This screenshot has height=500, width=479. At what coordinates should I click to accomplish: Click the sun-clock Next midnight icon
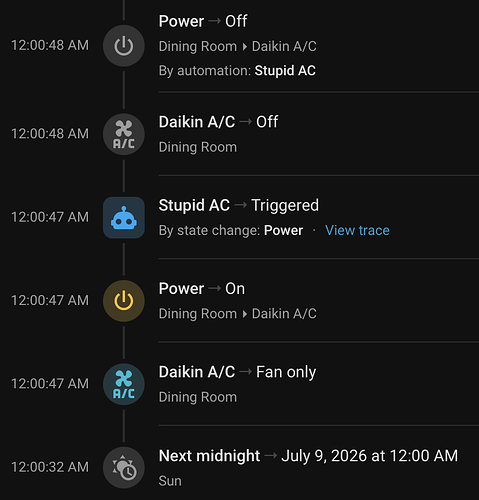pos(124,468)
